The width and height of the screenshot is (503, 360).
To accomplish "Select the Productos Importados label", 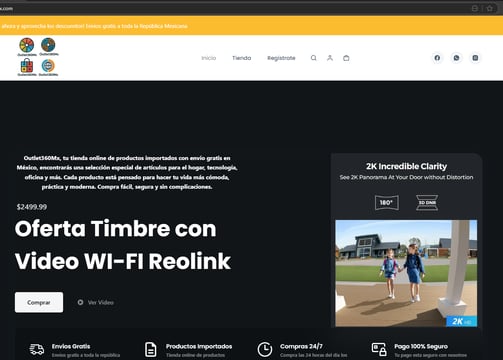I will [199, 346].
